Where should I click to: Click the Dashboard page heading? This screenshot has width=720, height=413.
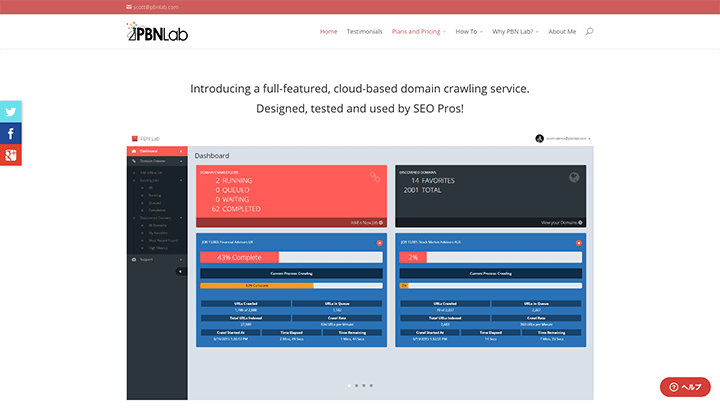tap(212, 156)
